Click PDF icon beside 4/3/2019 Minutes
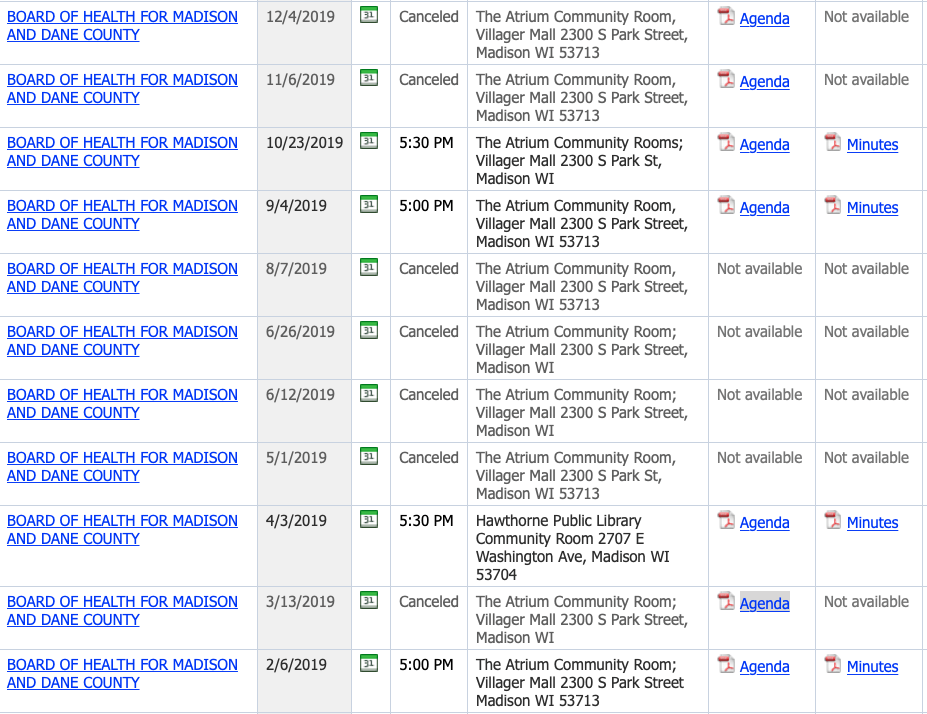 click(x=833, y=520)
